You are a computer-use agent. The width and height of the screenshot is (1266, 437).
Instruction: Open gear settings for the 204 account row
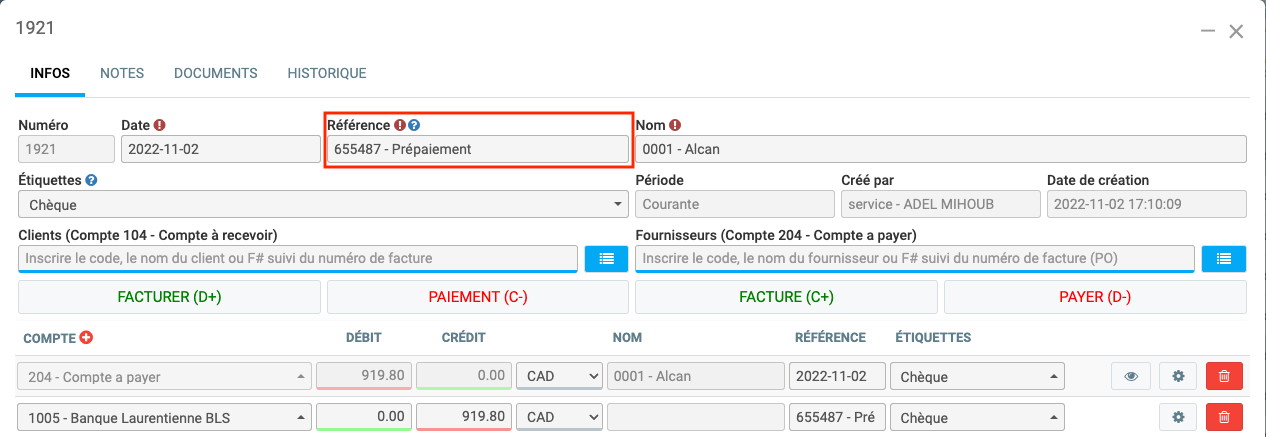coord(1177,377)
